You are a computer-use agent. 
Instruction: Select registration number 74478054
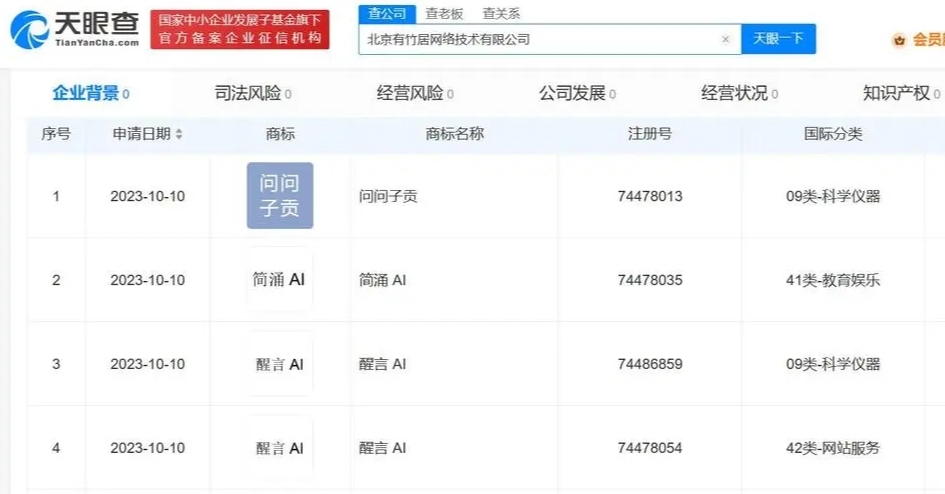(650, 448)
